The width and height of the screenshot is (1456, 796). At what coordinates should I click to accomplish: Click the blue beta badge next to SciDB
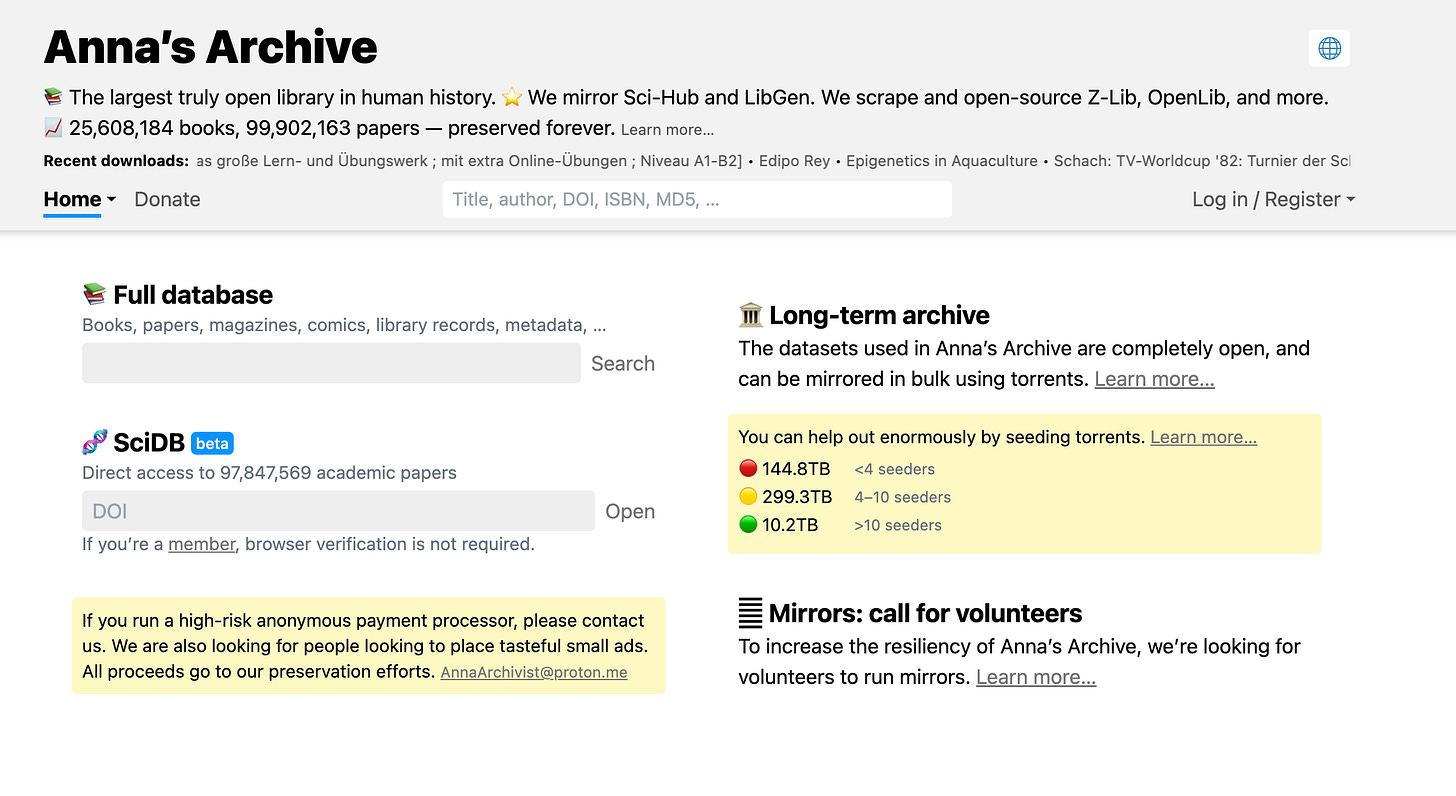[x=212, y=443]
